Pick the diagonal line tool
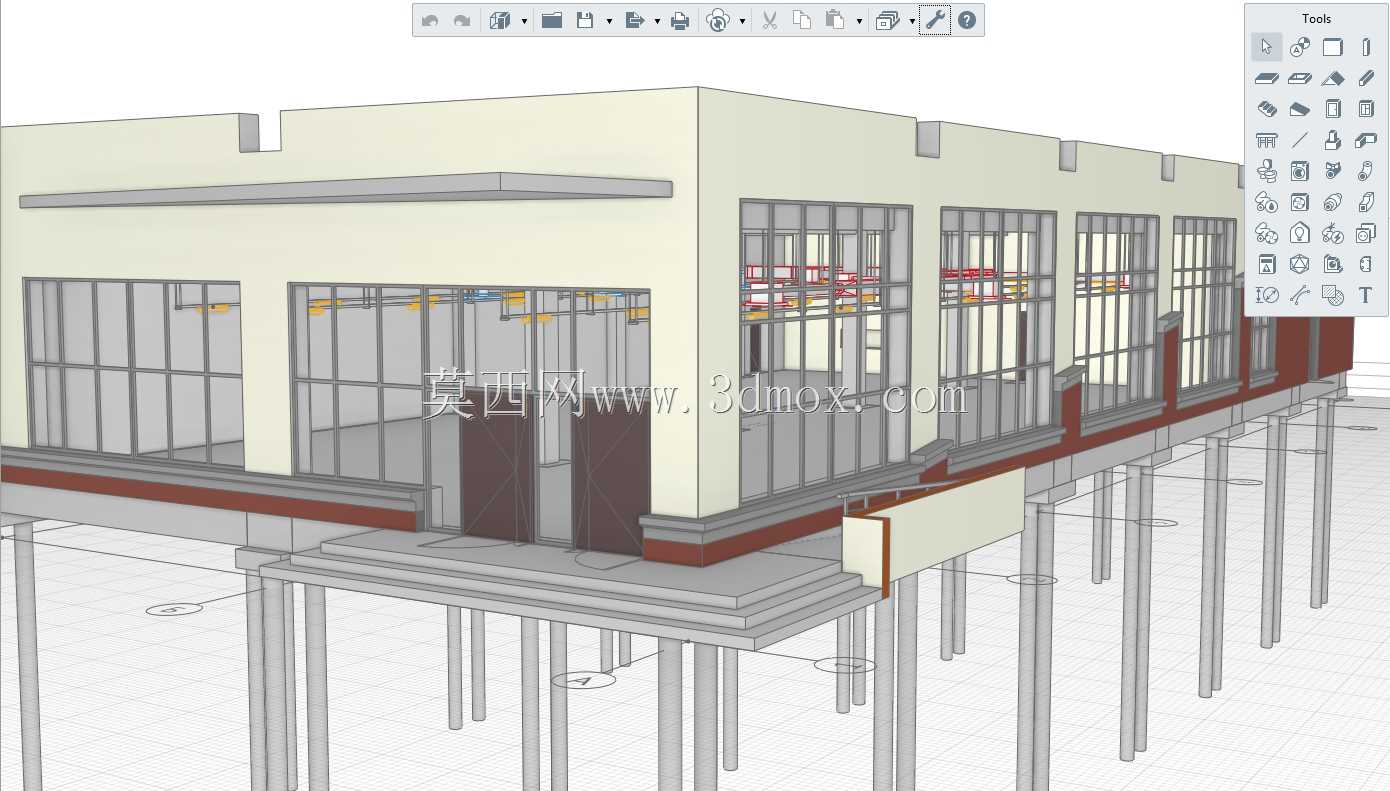This screenshot has width=1390, height=791. [1299, 141]
